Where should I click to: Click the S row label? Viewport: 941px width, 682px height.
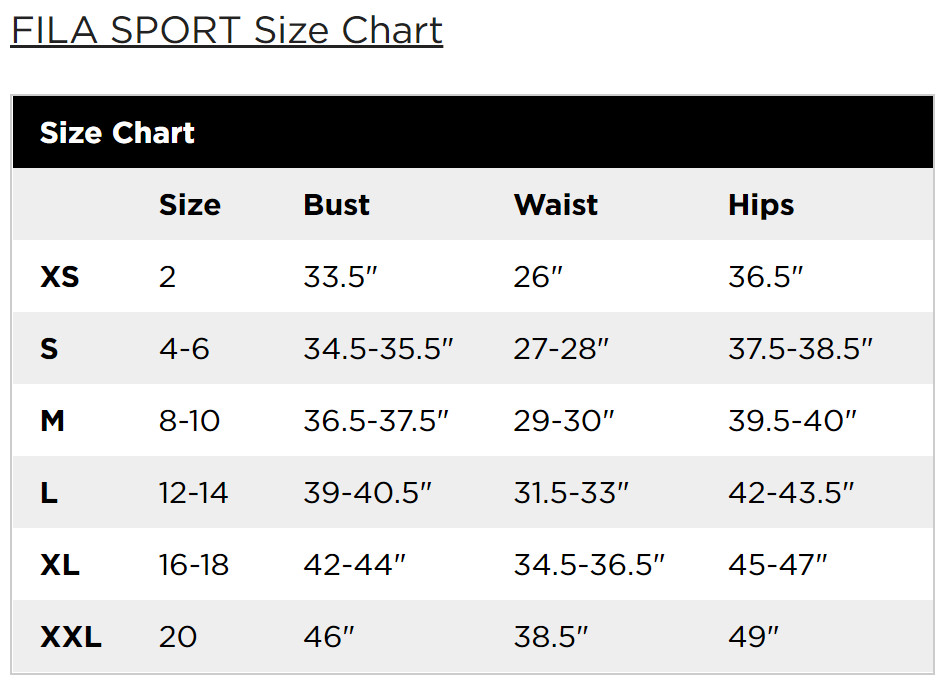pyautogui.click(x=49, y=349)
